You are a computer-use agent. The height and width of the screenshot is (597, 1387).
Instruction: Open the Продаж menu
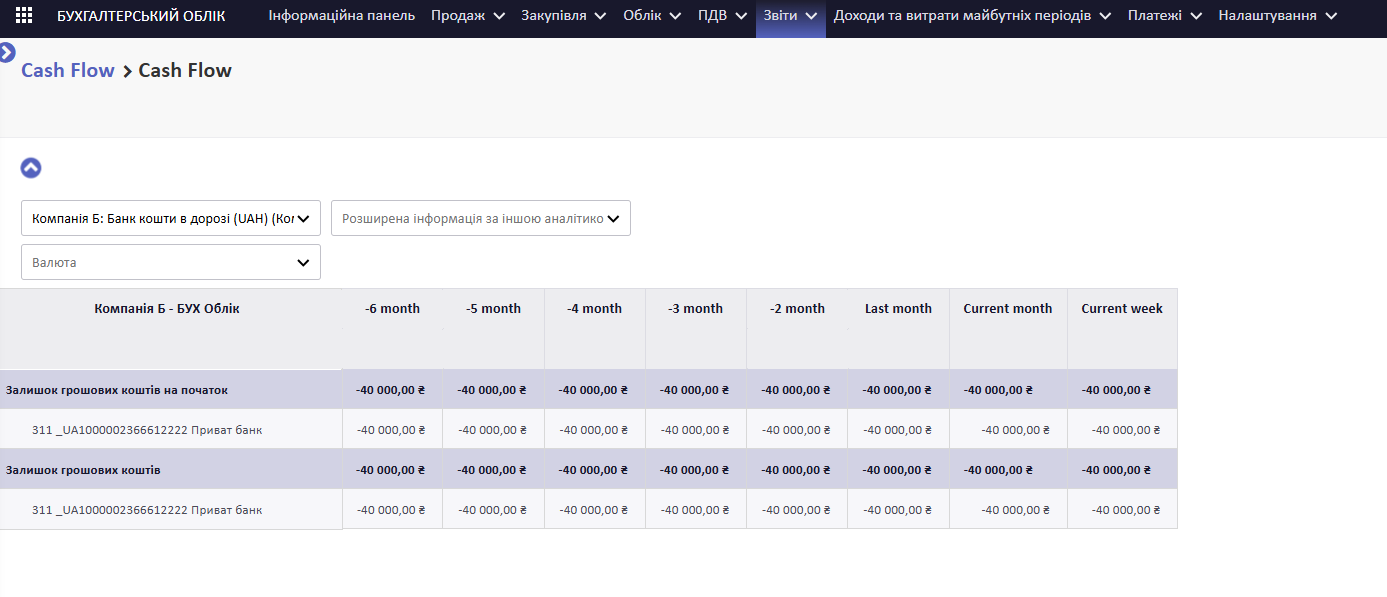[x=468, y=16]
